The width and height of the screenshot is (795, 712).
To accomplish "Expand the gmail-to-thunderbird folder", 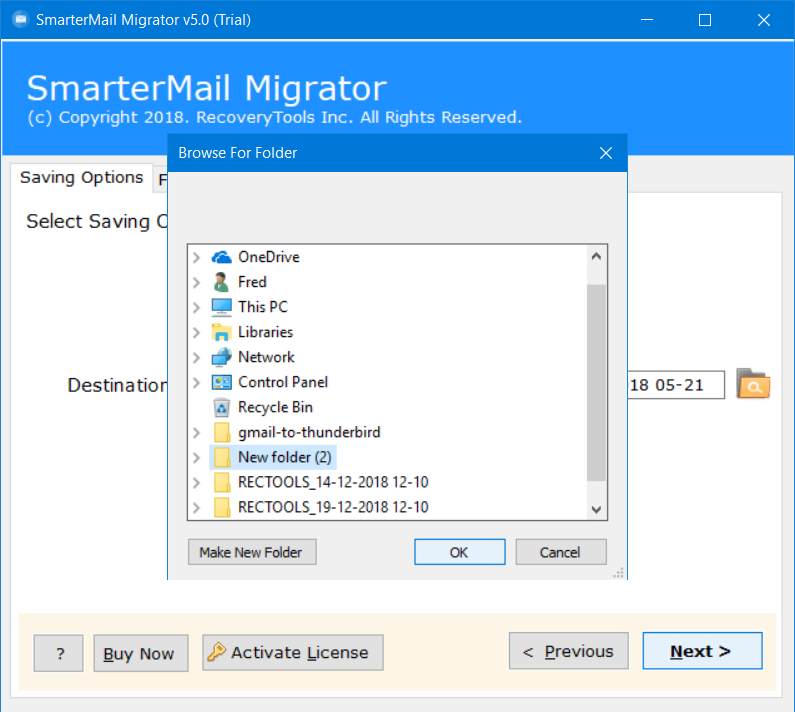I will [x=197, y=433].
